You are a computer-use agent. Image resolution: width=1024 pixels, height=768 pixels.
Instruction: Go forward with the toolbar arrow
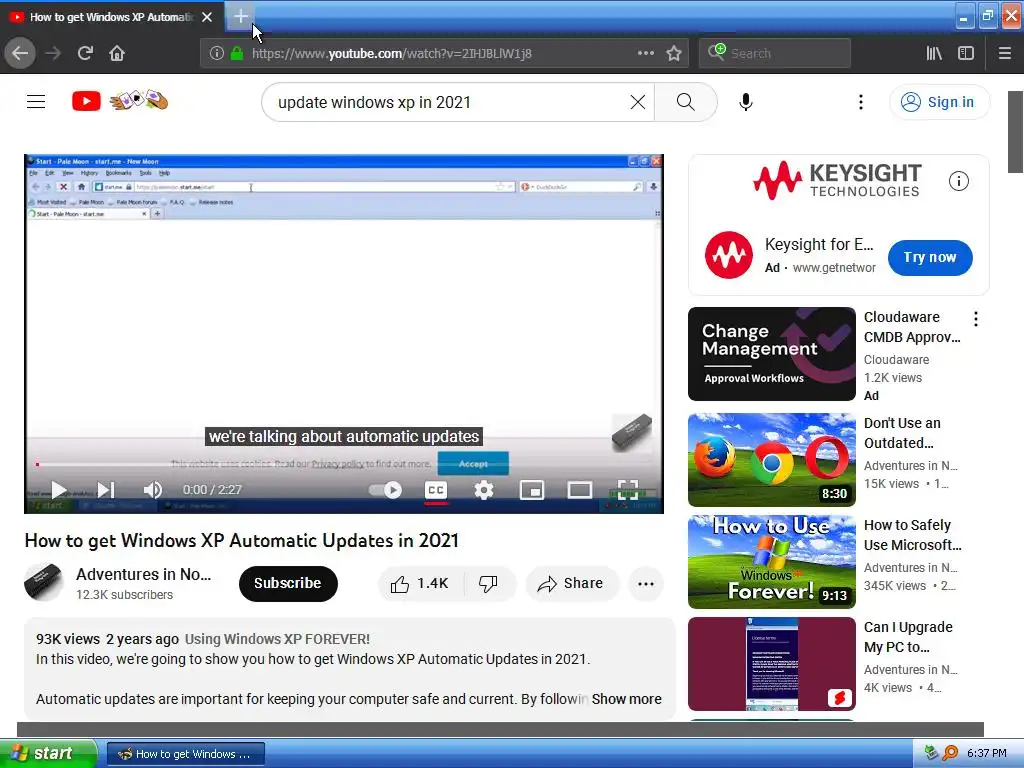click(x=54, y=53)
